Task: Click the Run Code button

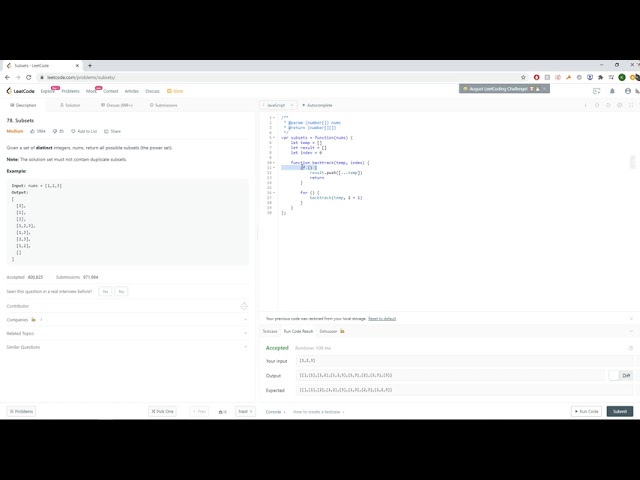Action: (587, 411)
